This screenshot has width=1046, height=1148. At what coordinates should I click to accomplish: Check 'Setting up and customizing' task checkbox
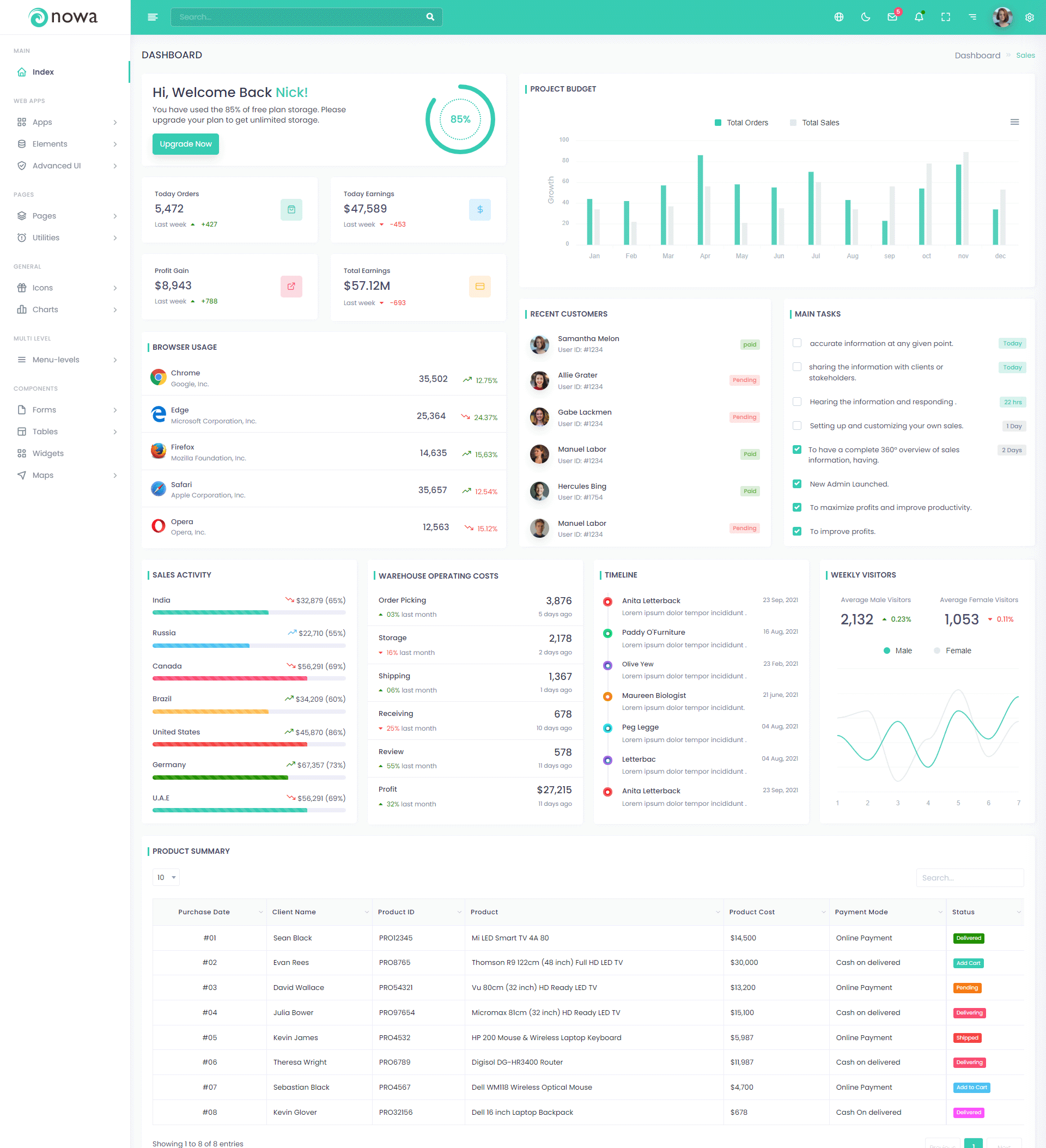pos(796,426)
